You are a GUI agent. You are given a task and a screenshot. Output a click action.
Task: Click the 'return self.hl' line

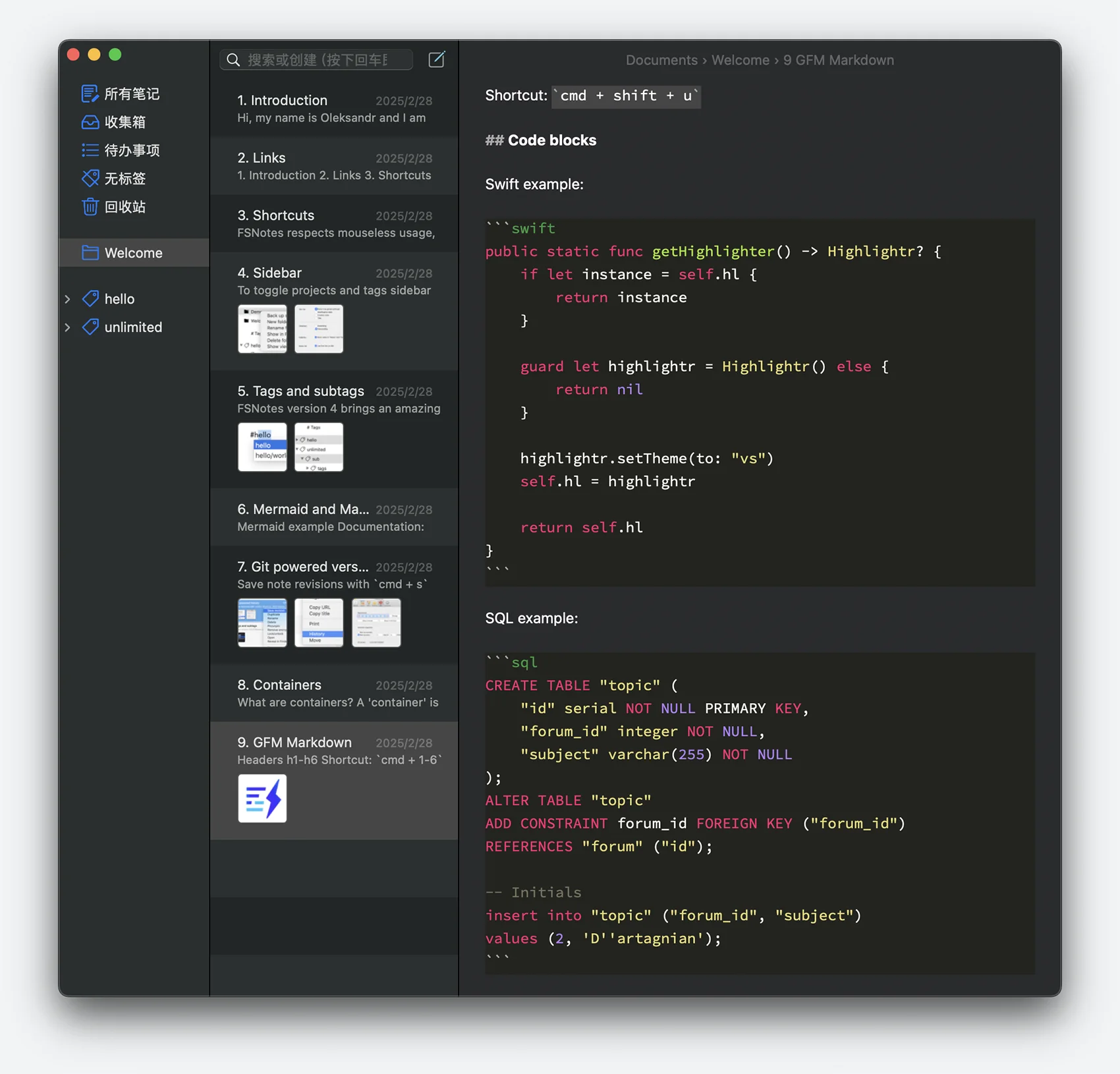(x=582, y=527)
